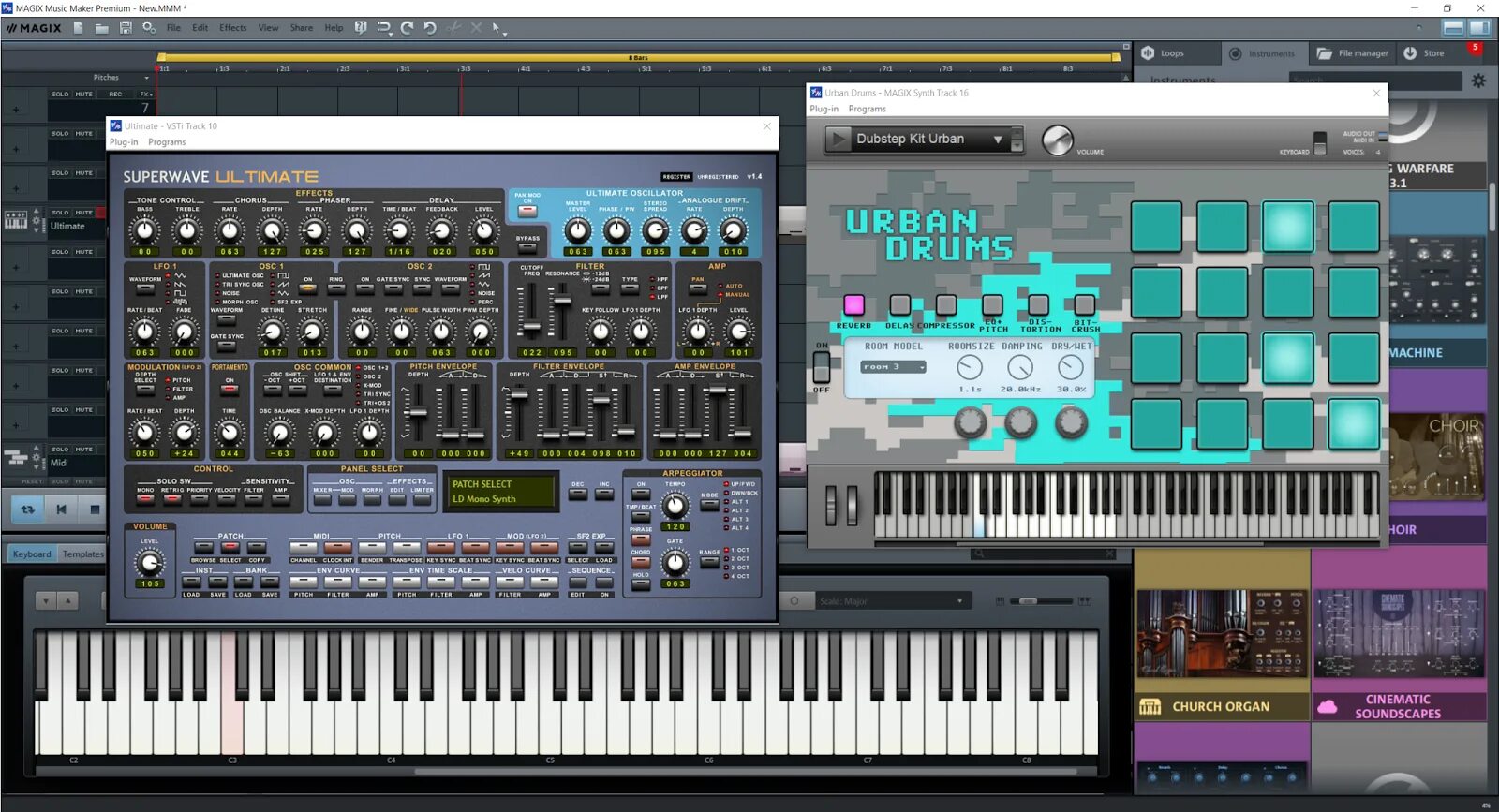Screen dimensions: 1499x812
Task: Flip the reverb ON/OFF switch
Action: [x=822, y=367]
